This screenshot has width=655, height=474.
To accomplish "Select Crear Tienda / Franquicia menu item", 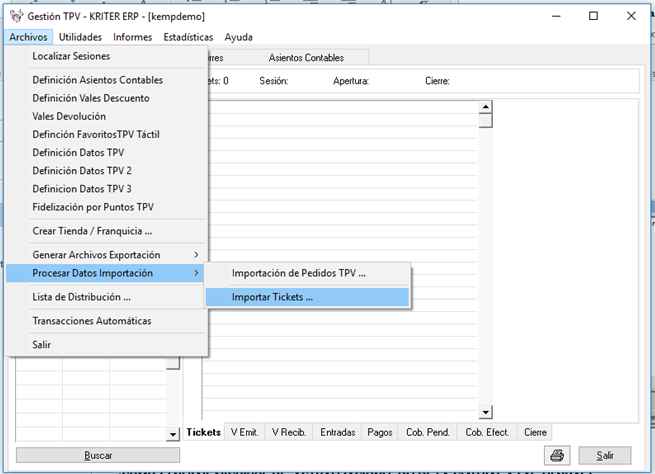I will tap(92, 231).
